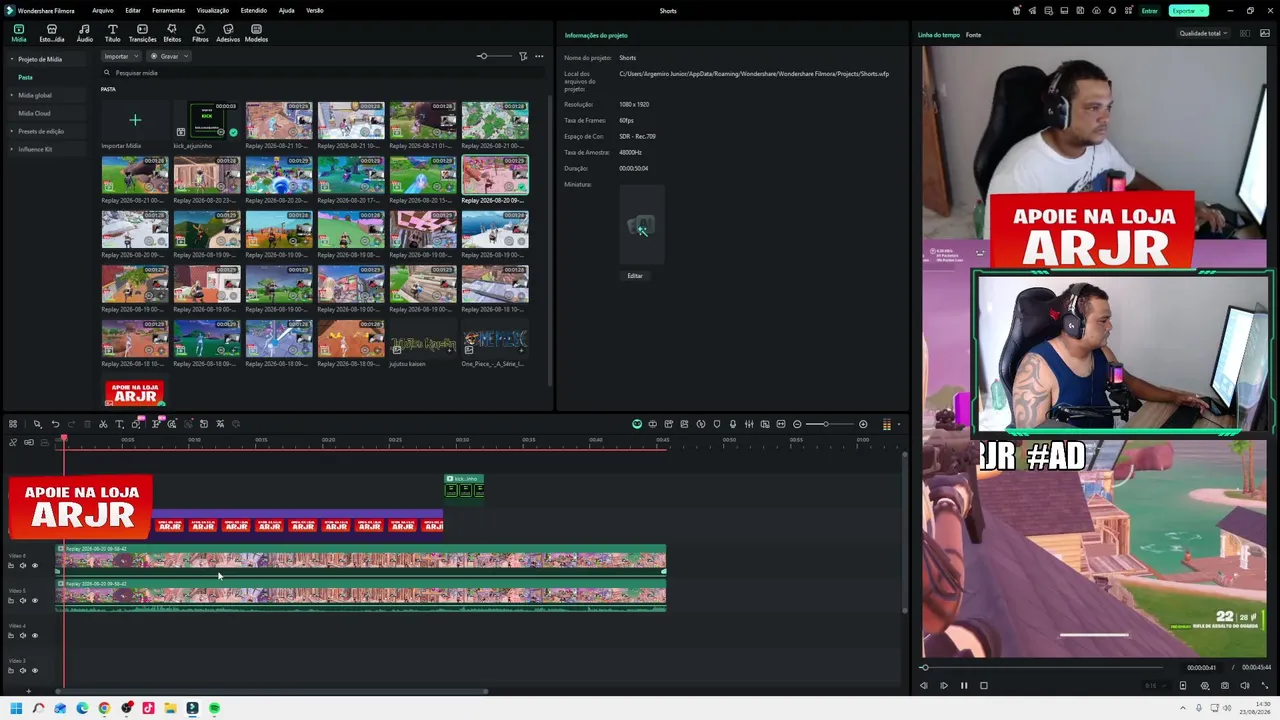Viewport: 1280px width, 720px height.
Task: Click the undo arrow in timeline toolbar
Action: pyautogui.click(x=55, y=424)
